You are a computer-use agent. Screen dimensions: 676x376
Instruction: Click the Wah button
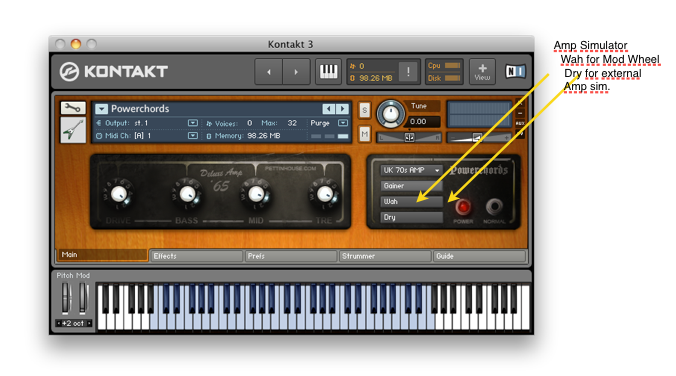point(411,201)
